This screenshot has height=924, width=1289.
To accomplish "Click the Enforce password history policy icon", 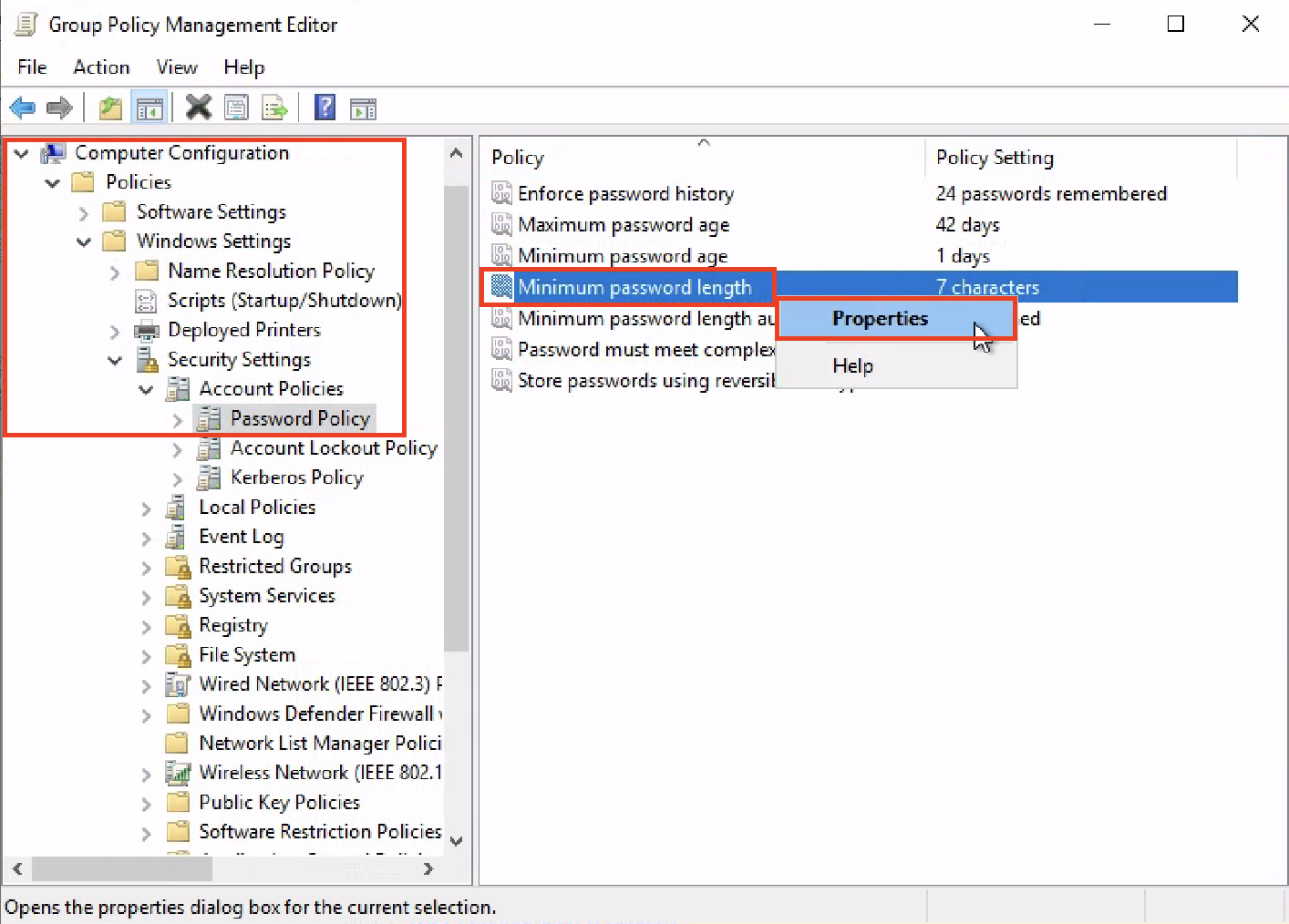I will pos(501,193).
